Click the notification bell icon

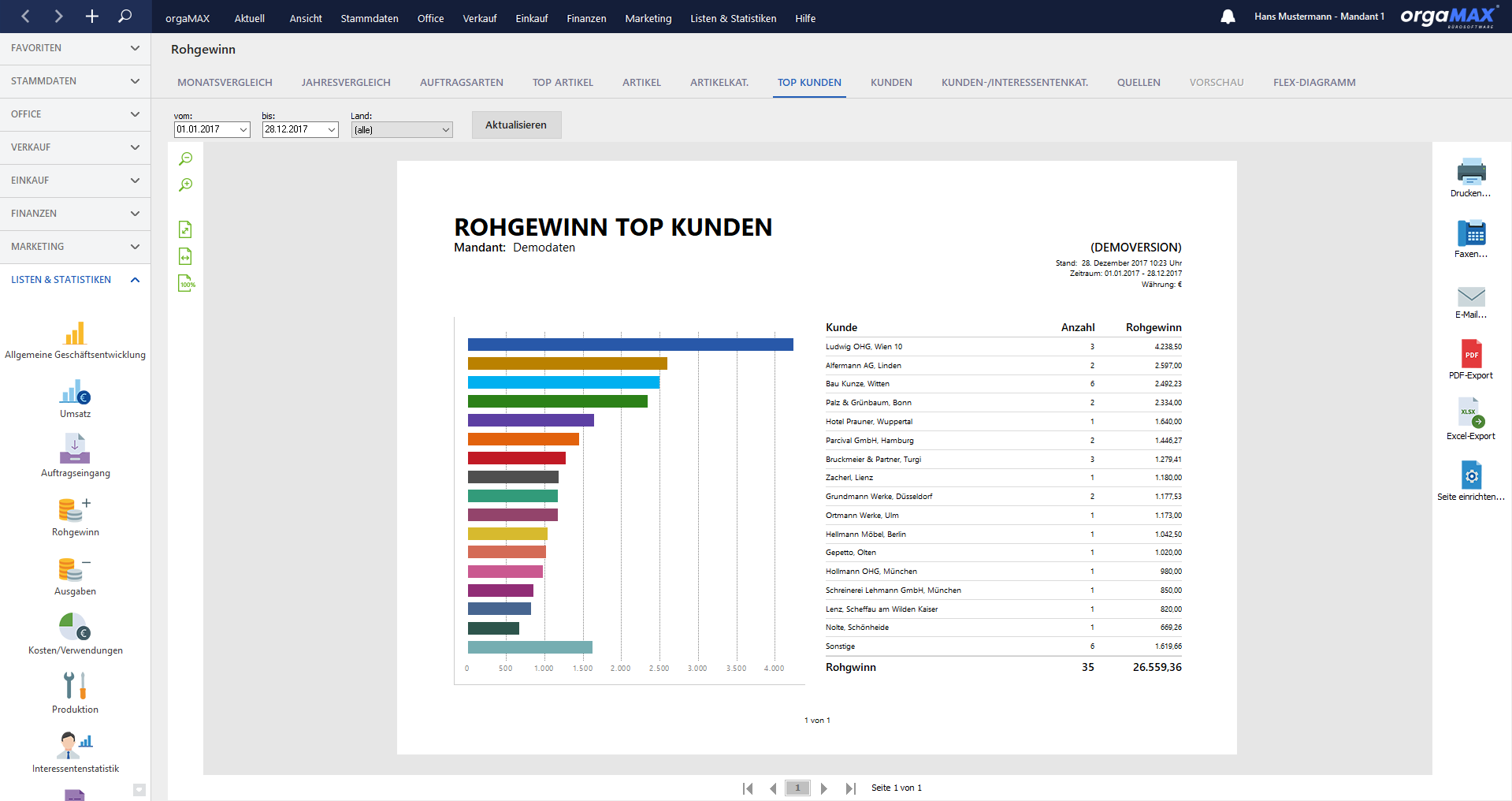1228,17
